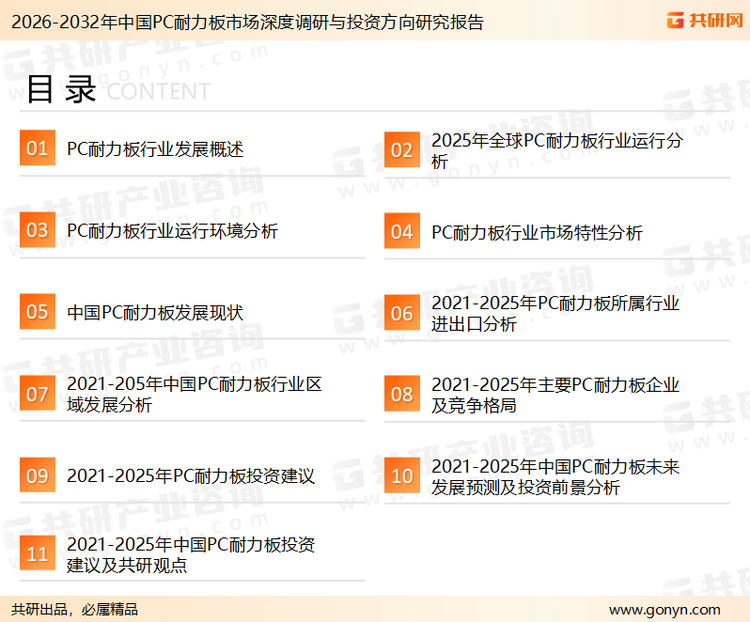Click the orange 09 number badge

[37, 475]
